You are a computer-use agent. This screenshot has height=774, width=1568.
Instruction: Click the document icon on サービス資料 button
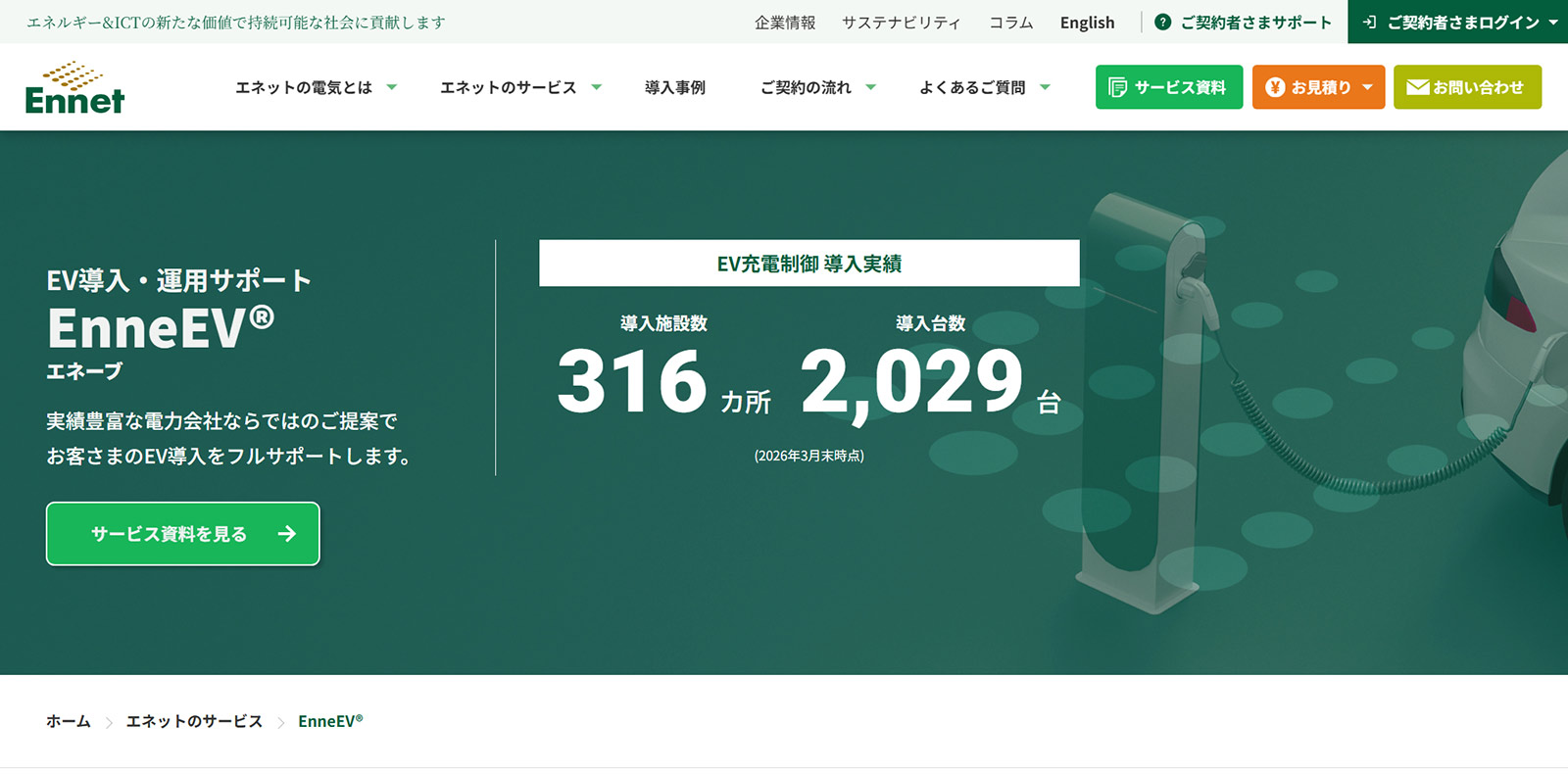tap(1117, 87)
